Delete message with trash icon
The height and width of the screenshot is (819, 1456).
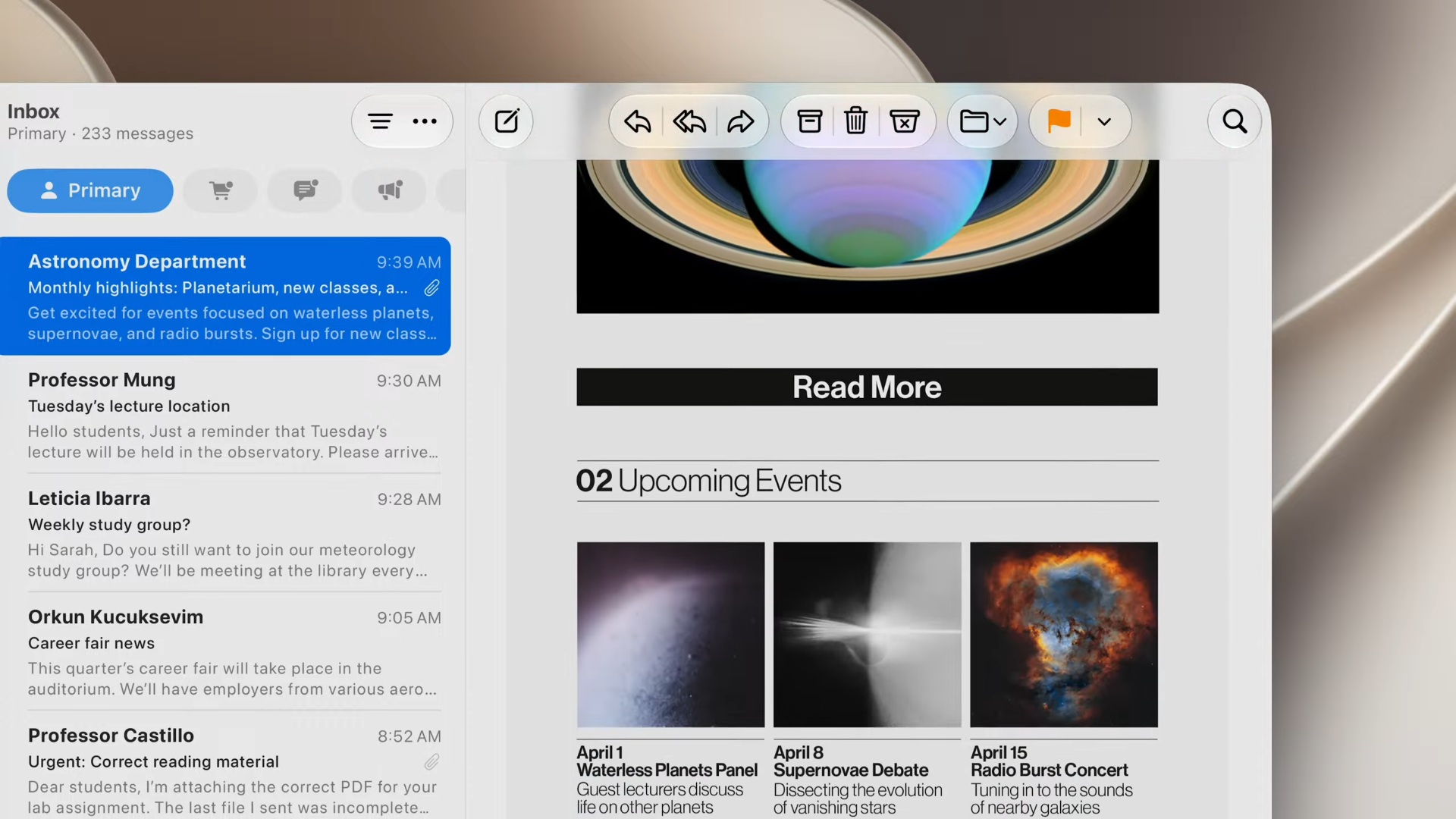tap(856, 121)
